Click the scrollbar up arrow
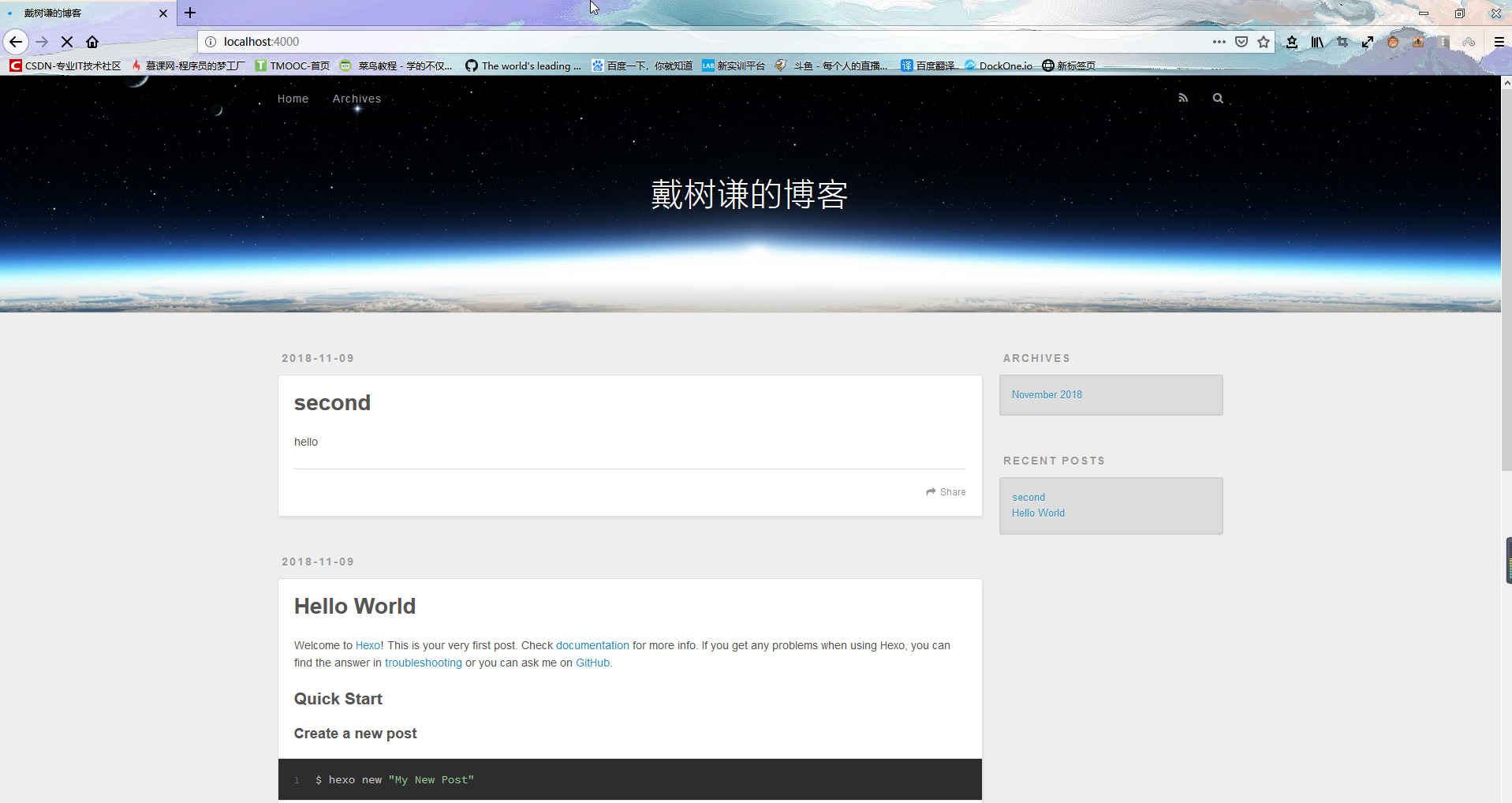The width and height of the screenshot is (1512, 803). [x=1506, y=81]
